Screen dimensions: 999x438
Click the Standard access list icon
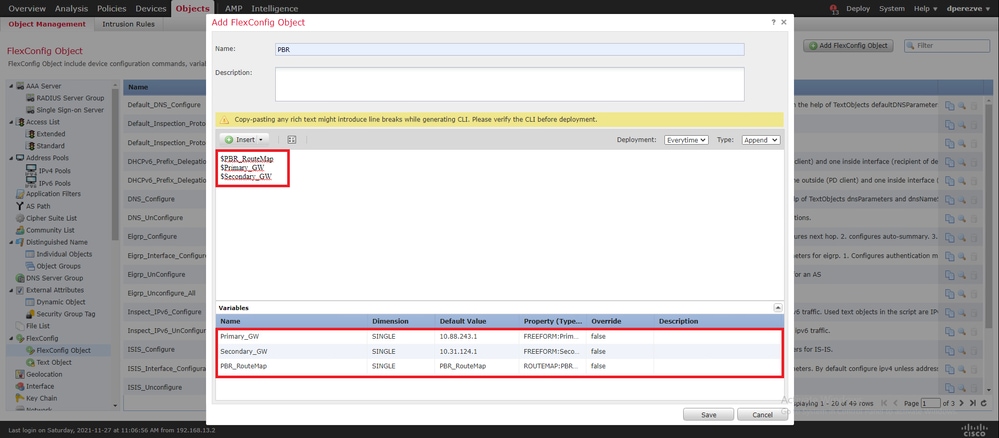31,146
